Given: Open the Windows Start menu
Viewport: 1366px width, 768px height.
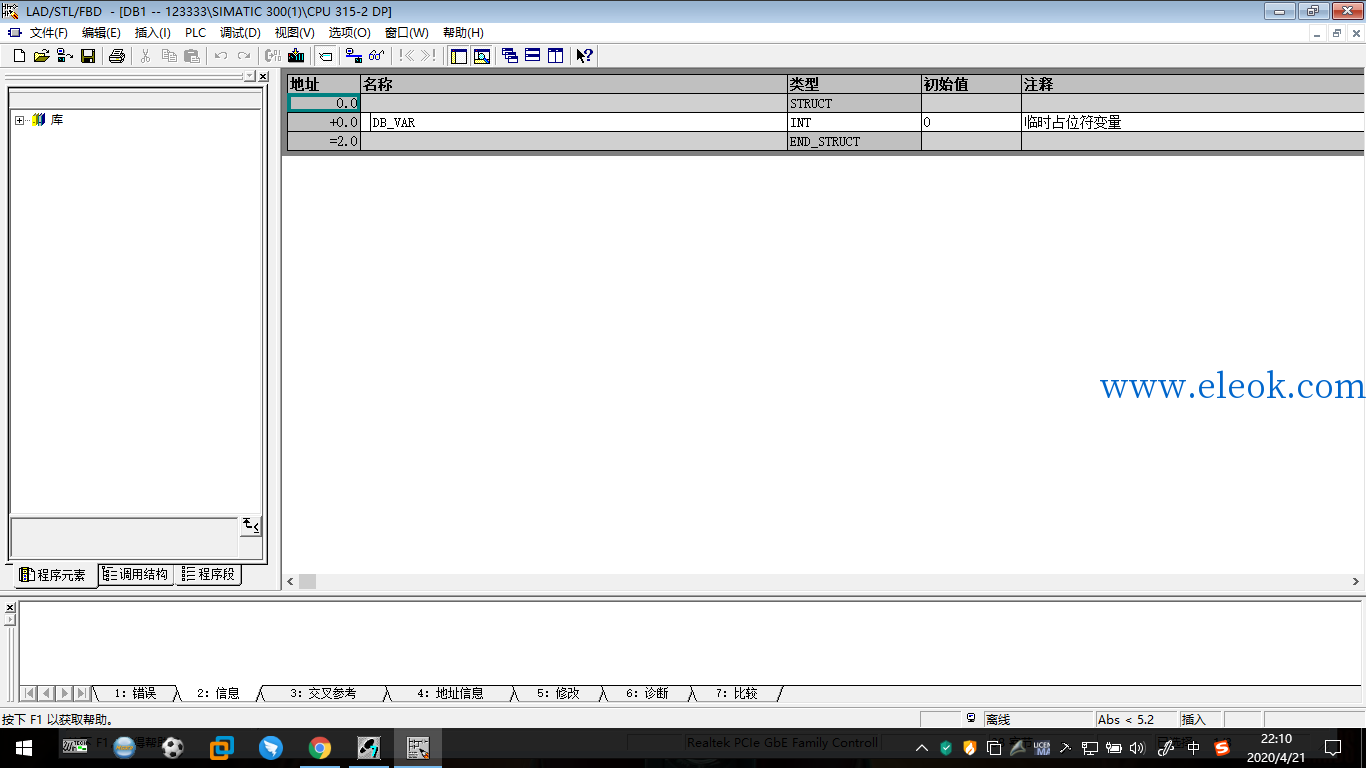Looking at the screenshot, I should pos(23,748).
